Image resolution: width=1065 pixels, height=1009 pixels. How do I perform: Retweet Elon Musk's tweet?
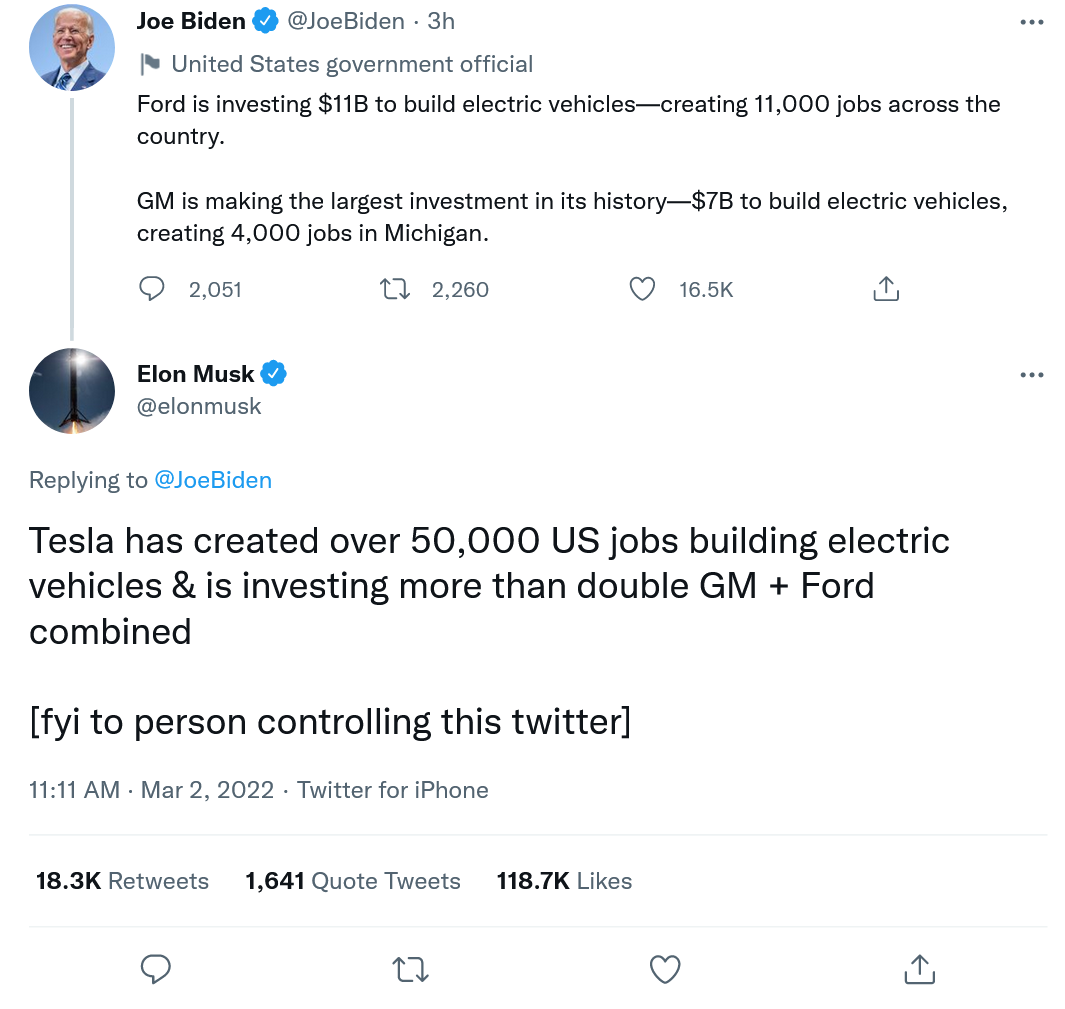click(x=409, y=969)
